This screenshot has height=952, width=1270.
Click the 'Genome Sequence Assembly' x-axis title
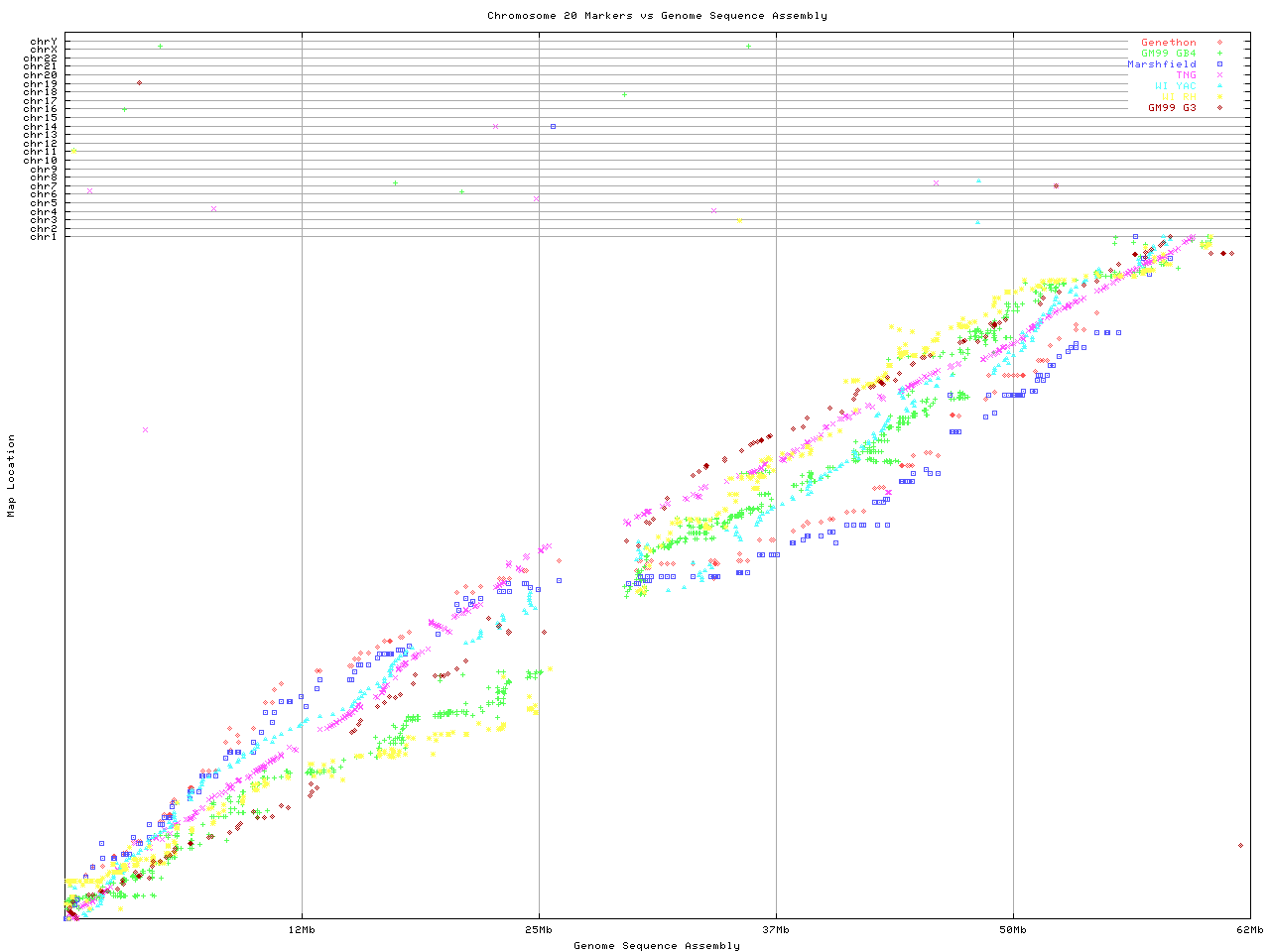pyautogui.click(x=657, y=946)
